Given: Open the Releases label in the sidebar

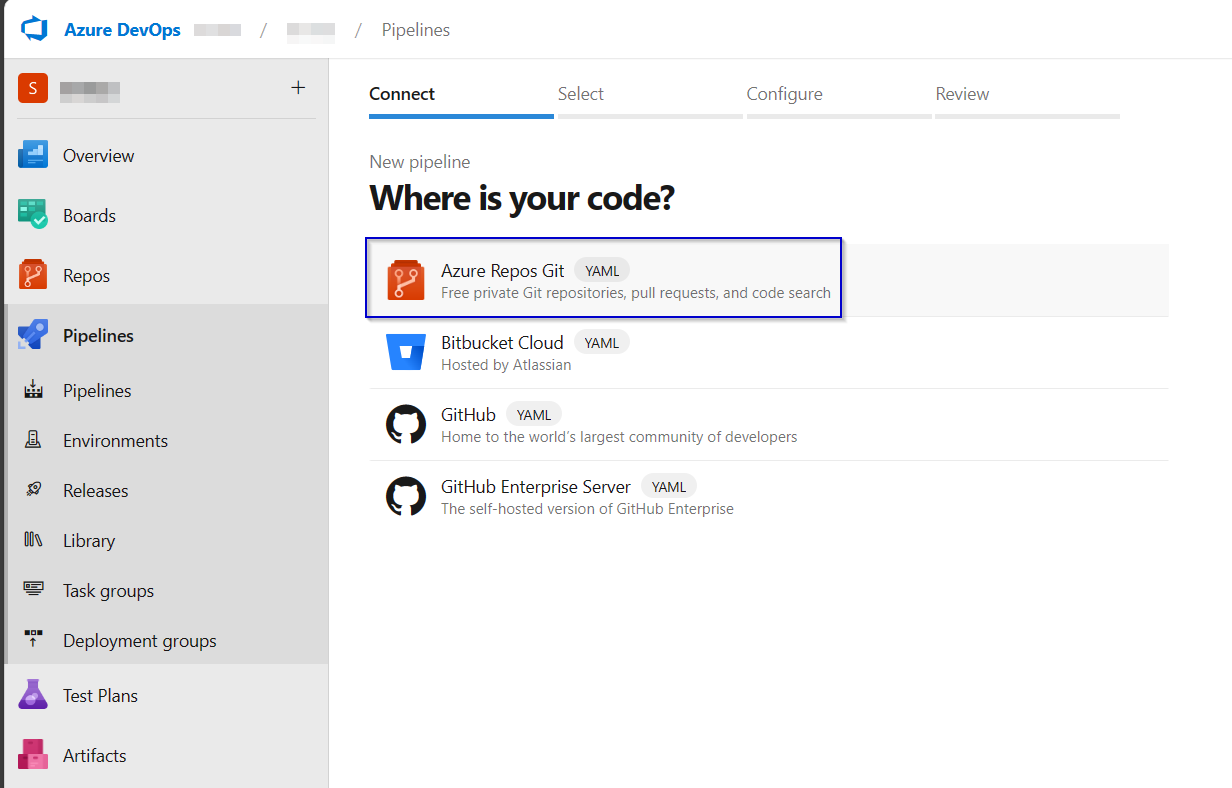Looking at the screenshot, I should tap(95, 491).
